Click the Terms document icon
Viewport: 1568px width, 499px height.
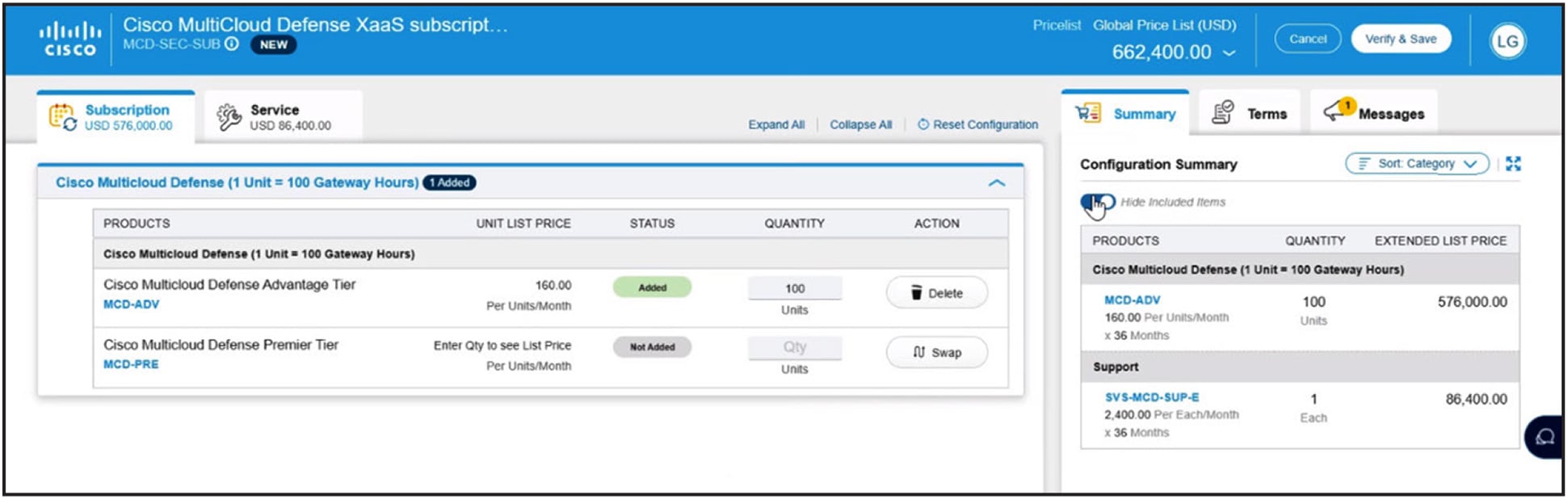[1223, 112]
